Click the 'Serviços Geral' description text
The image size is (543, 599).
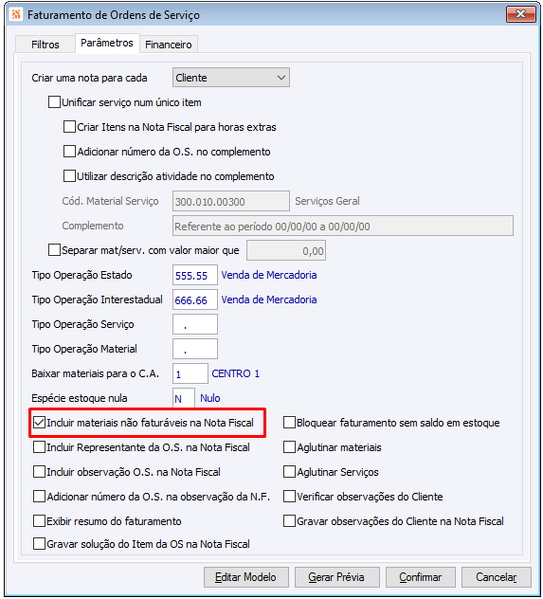click(327, 201)
